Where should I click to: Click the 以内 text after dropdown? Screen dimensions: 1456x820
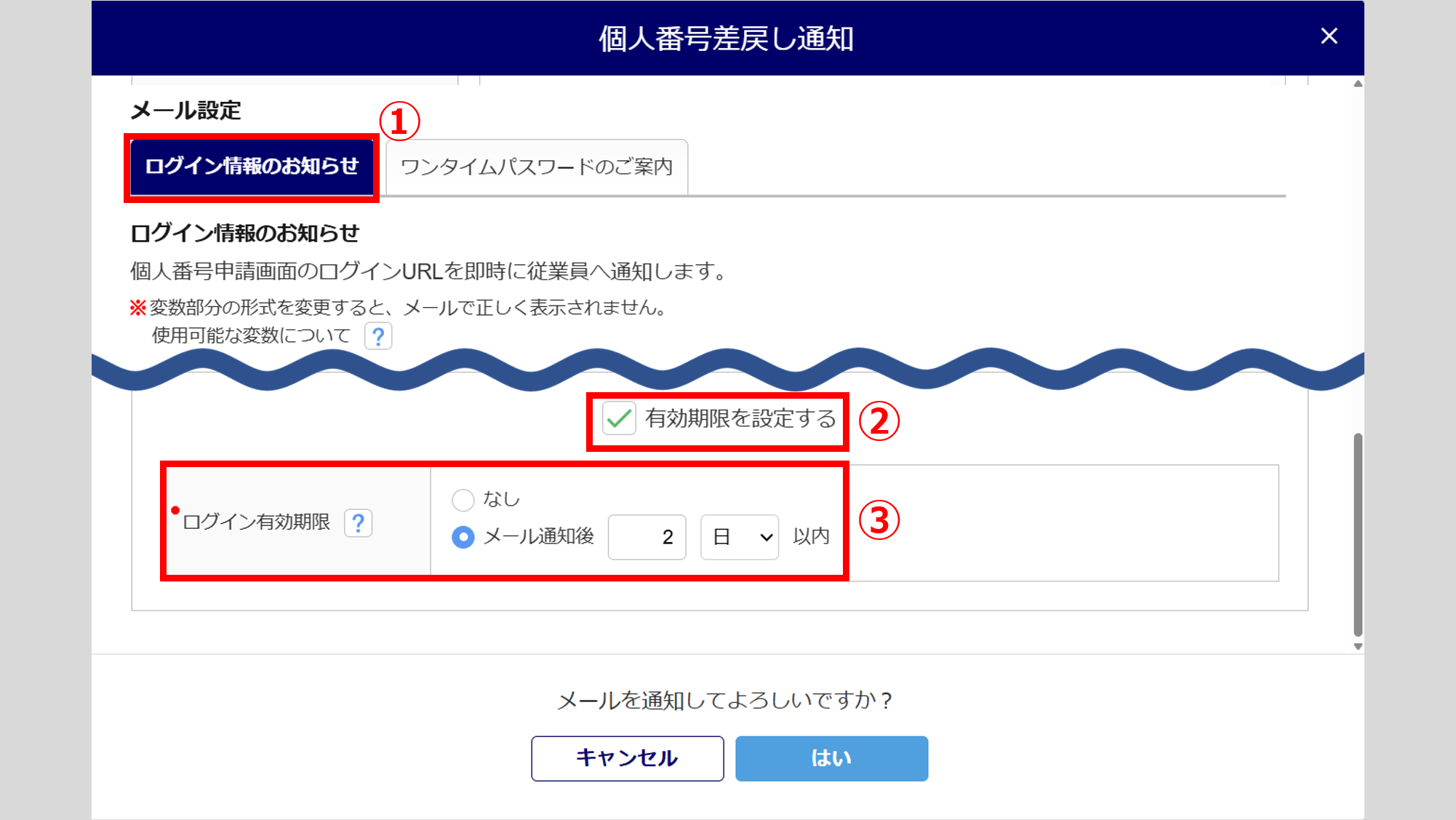[811, 536]
